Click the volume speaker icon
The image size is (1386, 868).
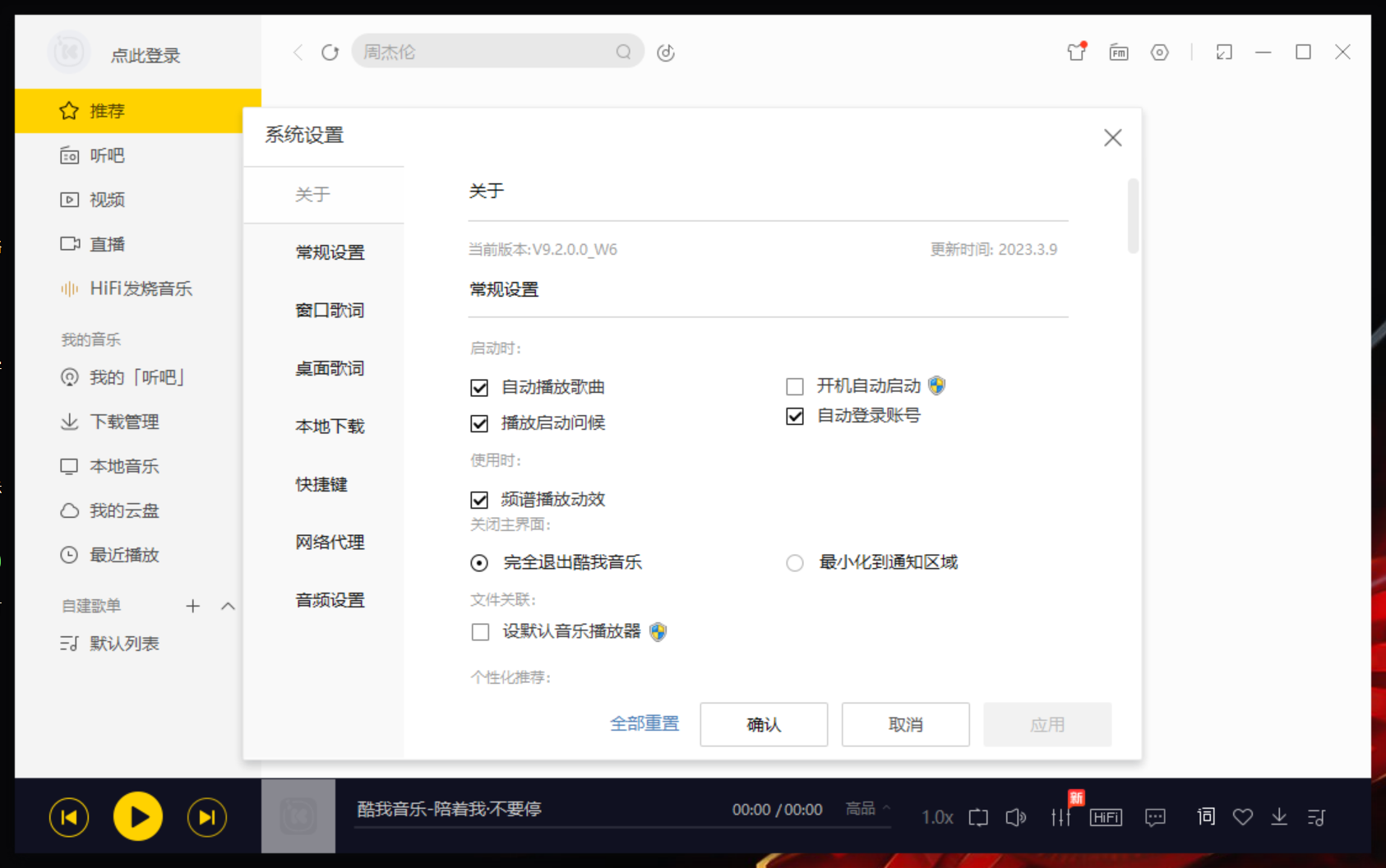(x=1016, y=817)
